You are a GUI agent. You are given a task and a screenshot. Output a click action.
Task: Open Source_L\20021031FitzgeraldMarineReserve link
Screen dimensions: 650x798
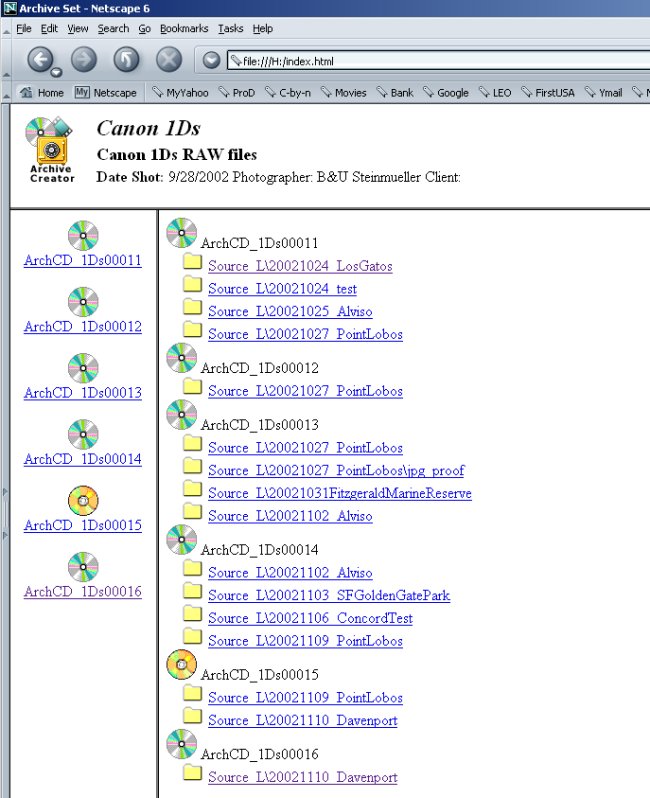(x=340, y=493)
